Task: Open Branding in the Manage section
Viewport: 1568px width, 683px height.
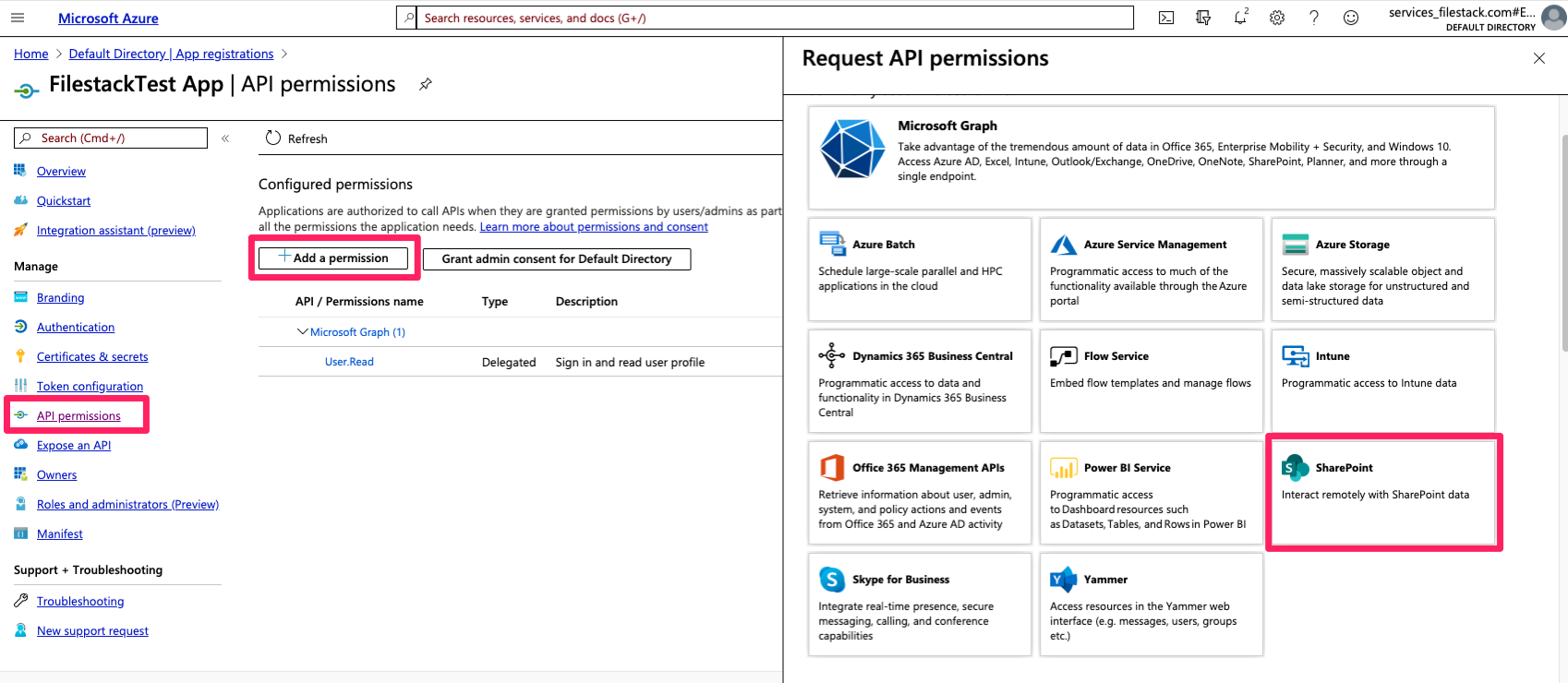Action: pyautogui.click(x=60, y=298)
